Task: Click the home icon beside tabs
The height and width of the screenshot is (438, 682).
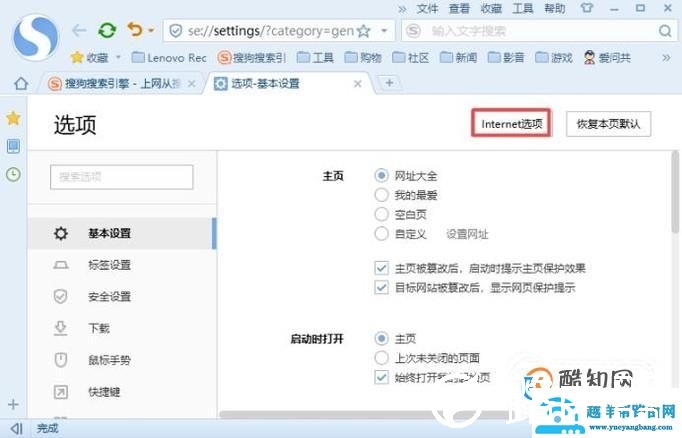Action: [x=21, y=83]
